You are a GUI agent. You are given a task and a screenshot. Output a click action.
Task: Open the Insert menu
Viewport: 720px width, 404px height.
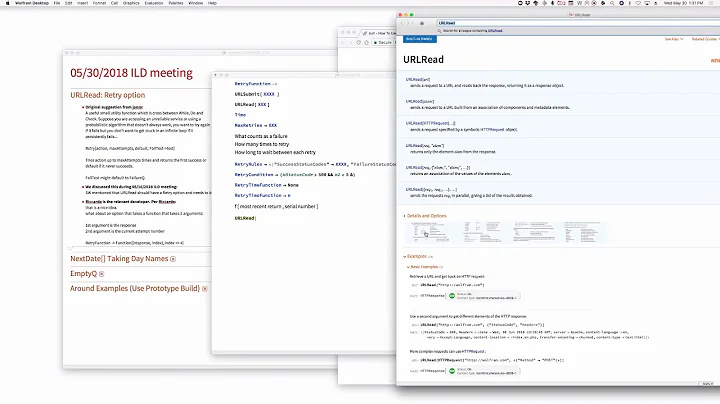point(83,3)
